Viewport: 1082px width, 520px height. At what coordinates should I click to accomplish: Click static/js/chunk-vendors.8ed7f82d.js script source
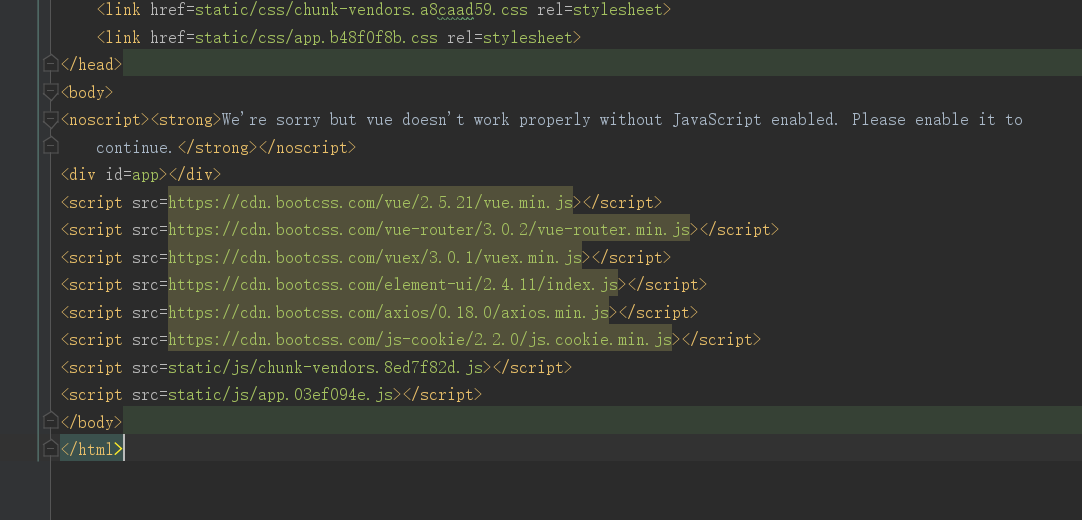click(x=326, y=367)
